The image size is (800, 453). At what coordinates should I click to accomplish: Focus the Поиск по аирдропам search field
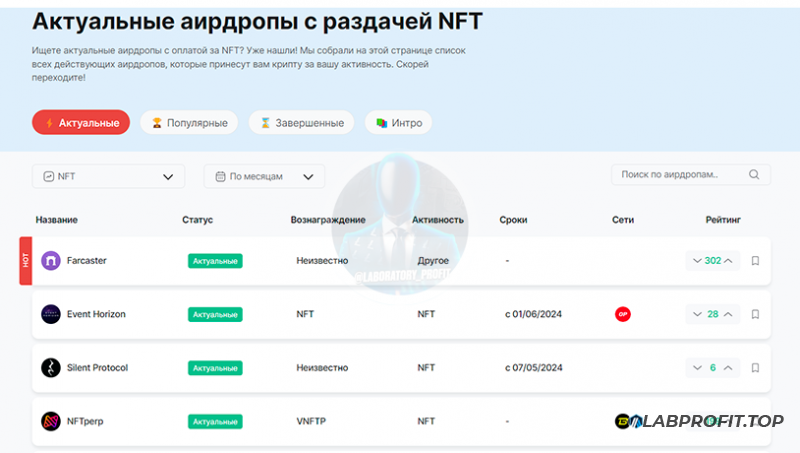(x=680, y=175)
